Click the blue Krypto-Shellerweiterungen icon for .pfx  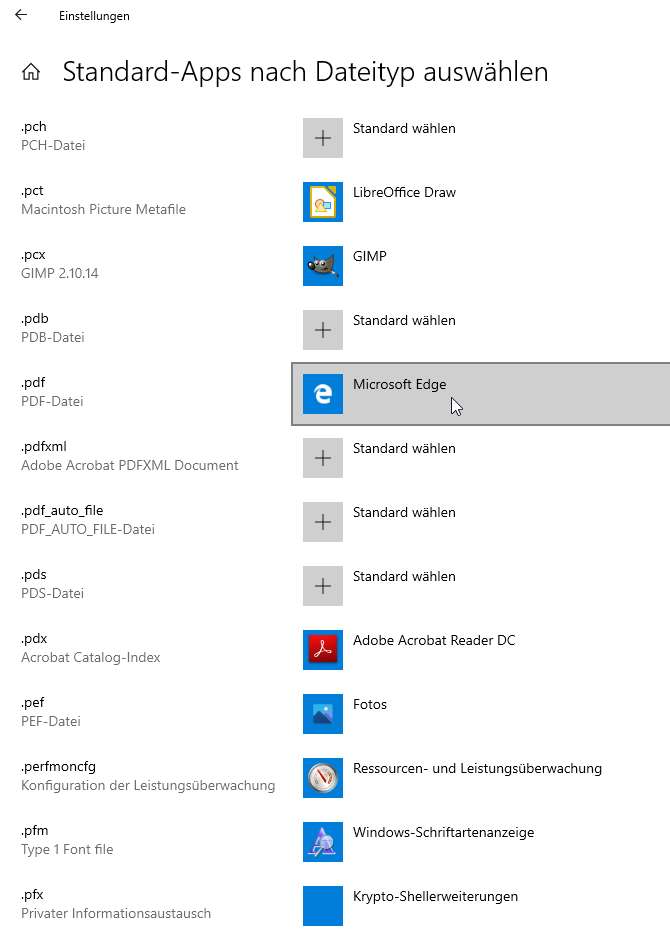pyautogui.click(x=323, y=906)
